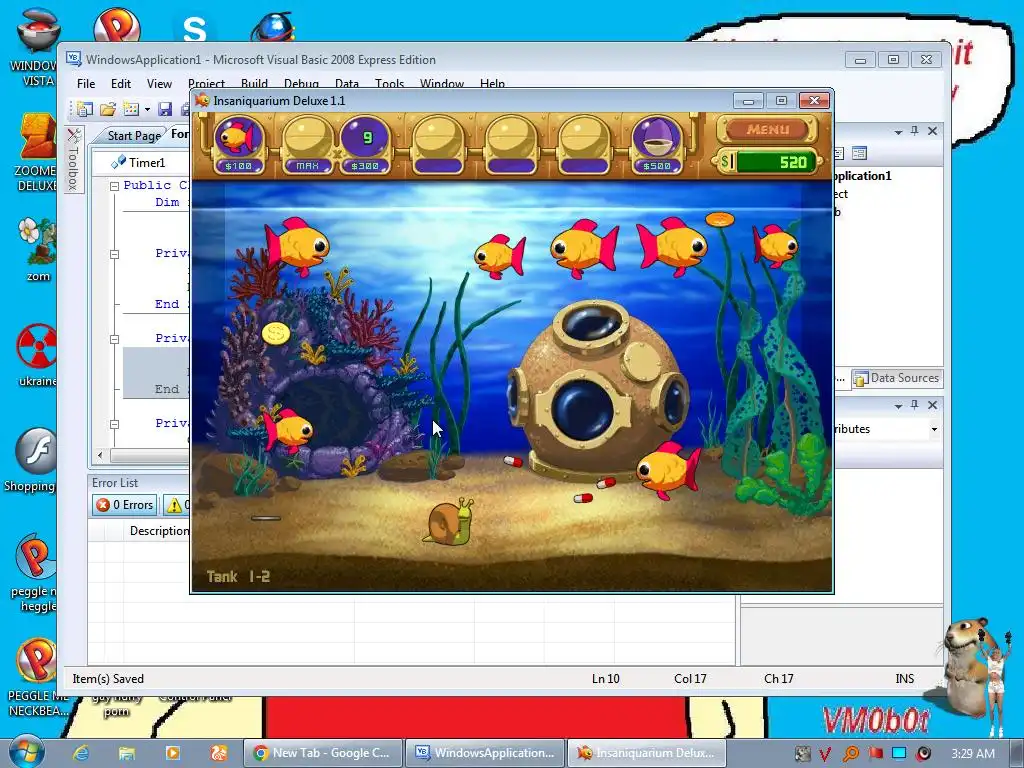Switch to the Data Sources tab

(896, 378)
